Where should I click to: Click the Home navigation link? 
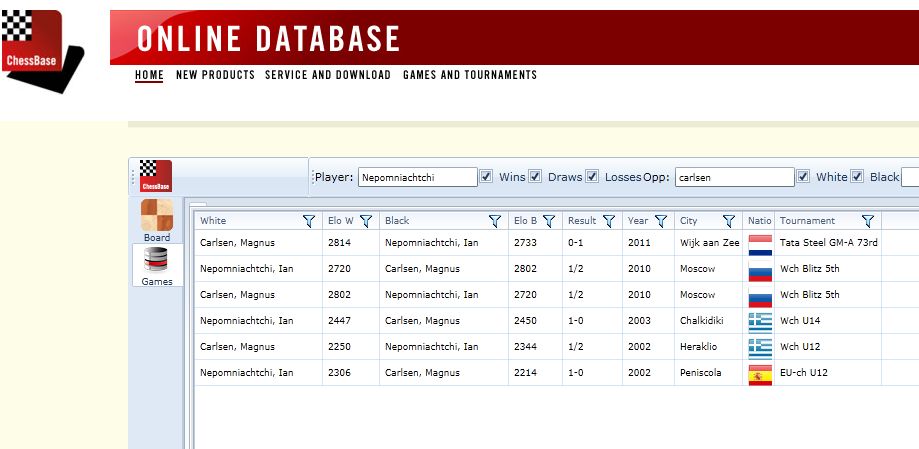[149, 75]
